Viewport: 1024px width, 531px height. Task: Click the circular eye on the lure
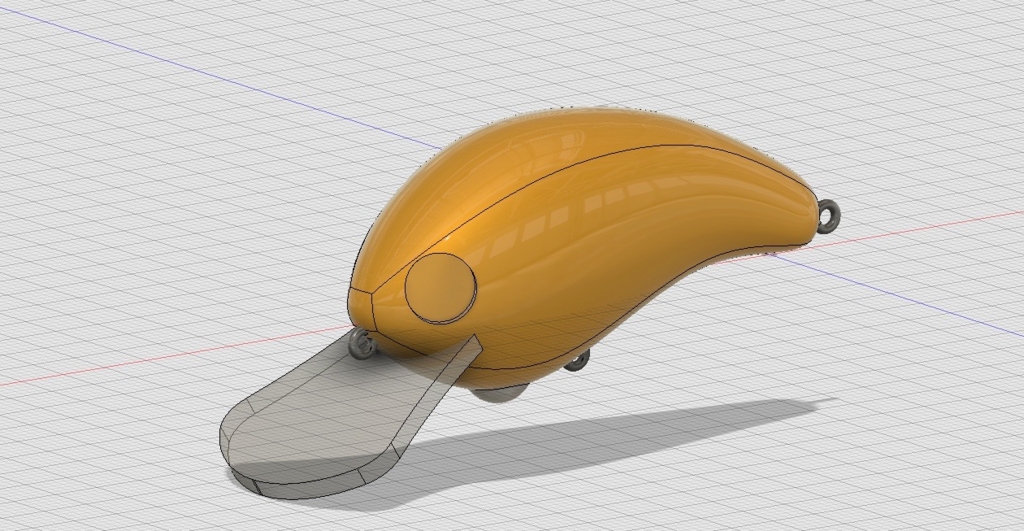(x=441, y=287)
